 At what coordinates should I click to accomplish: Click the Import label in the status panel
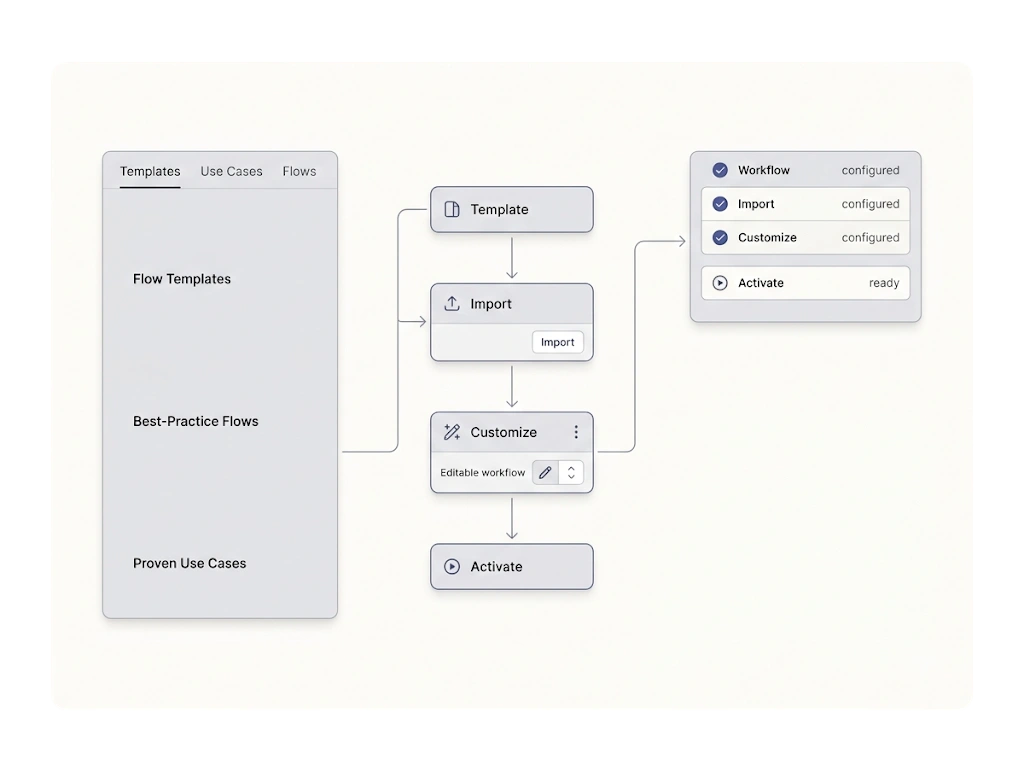756,204
